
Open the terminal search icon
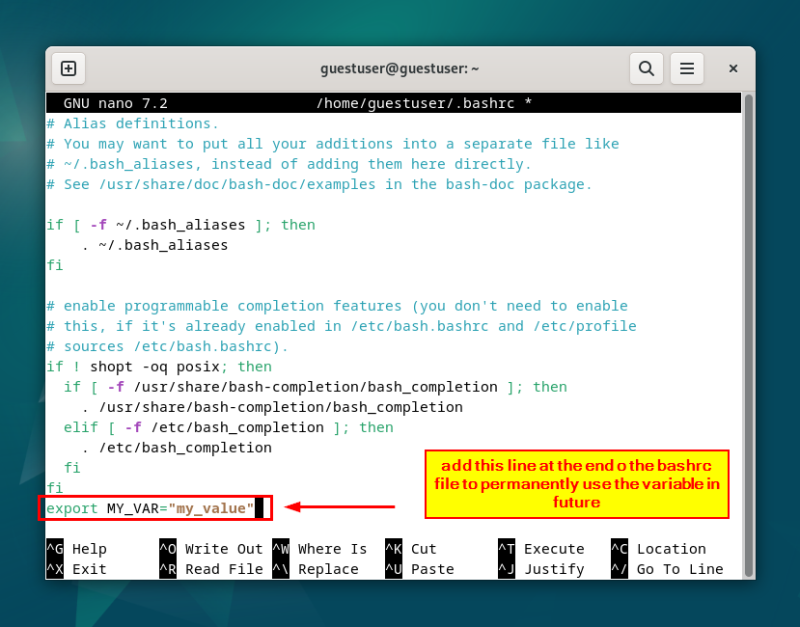pyautogui.click(x=646, y=68)
